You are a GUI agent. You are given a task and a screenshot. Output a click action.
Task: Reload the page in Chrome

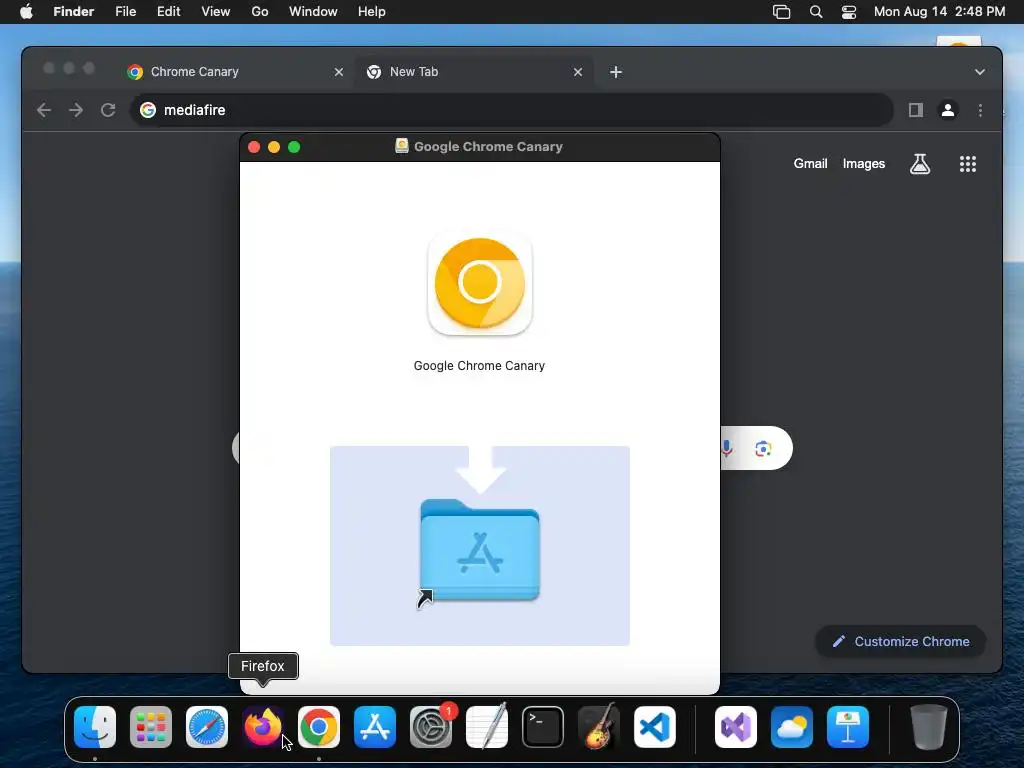click(108, 110)
